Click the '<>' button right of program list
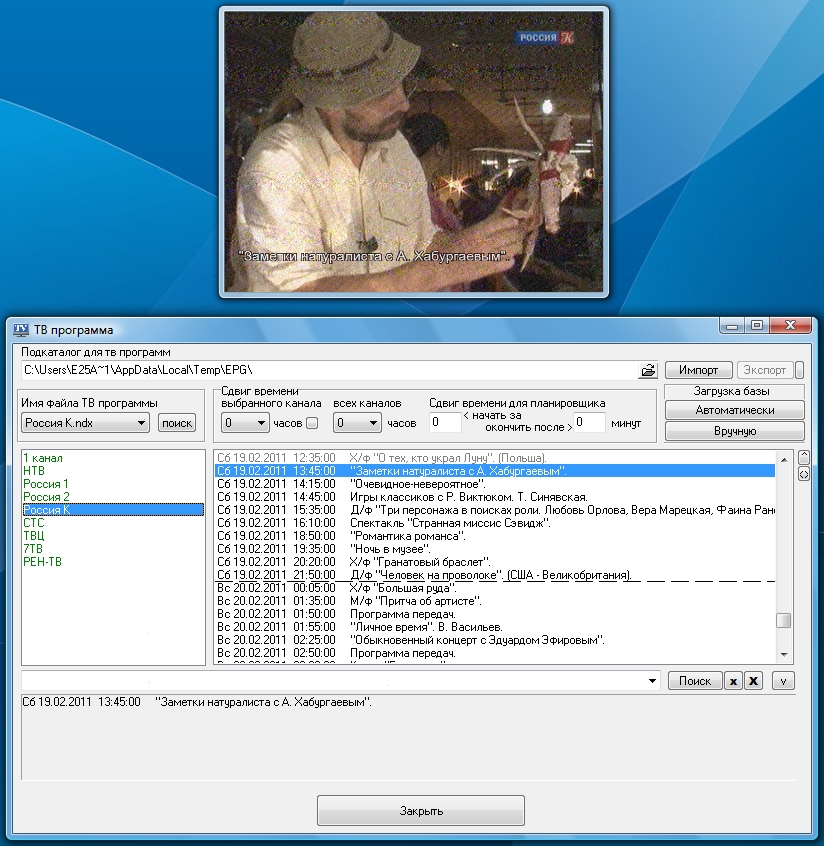The width and height of the screenshot is (824, 846). click(803, 474)
